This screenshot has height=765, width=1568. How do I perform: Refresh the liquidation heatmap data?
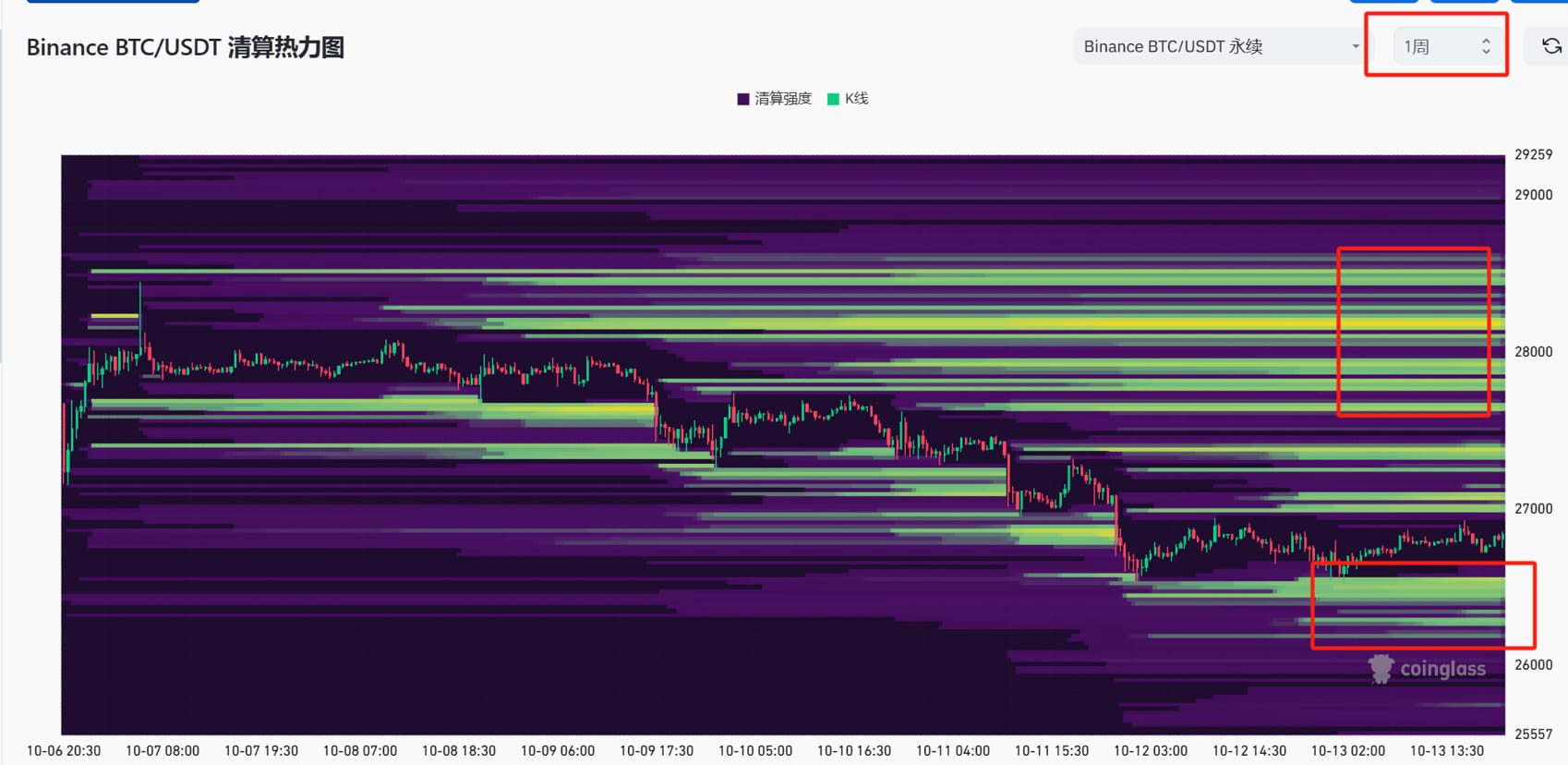[1551, 46]
